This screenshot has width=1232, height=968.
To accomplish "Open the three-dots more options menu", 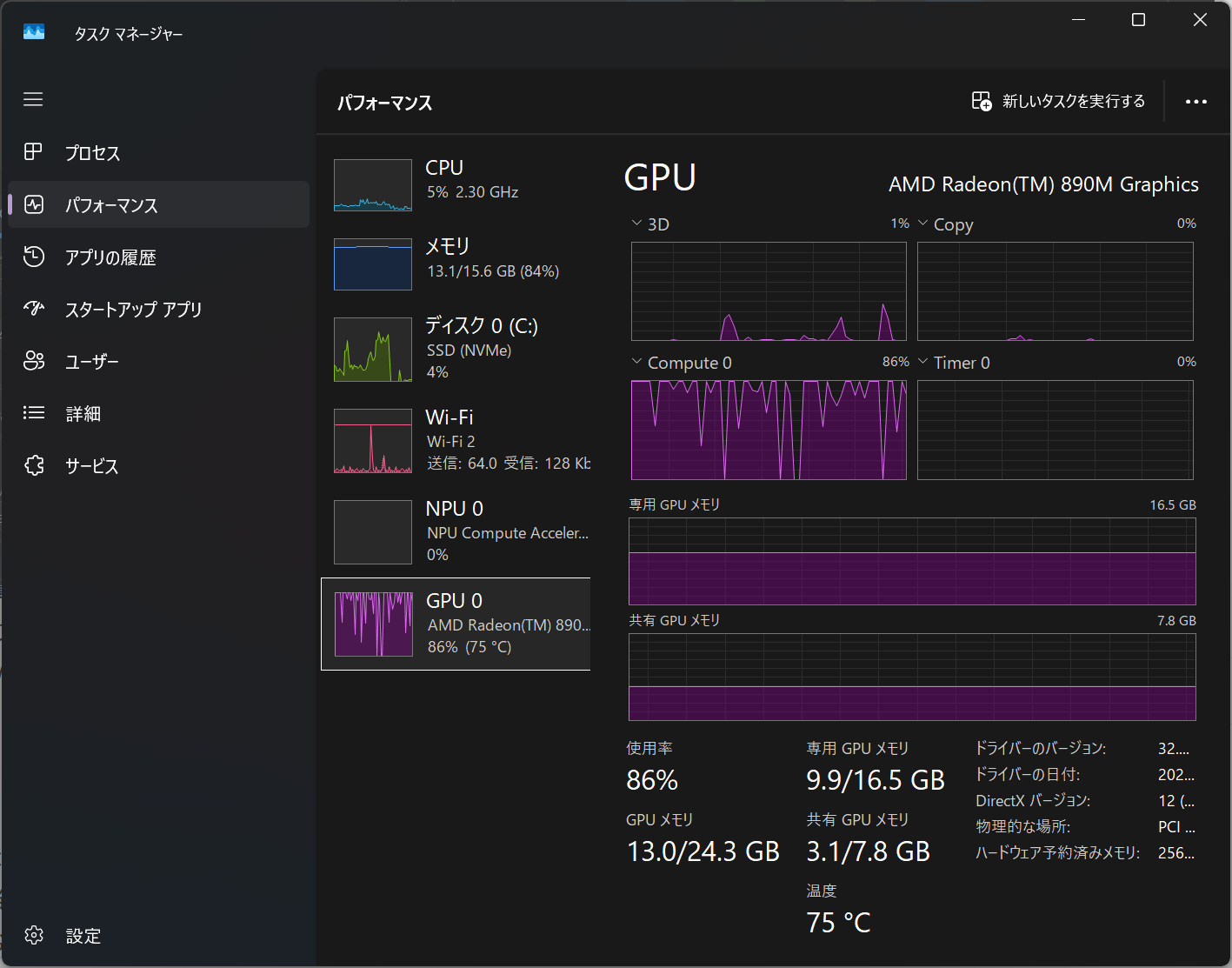I will 1195,102.
